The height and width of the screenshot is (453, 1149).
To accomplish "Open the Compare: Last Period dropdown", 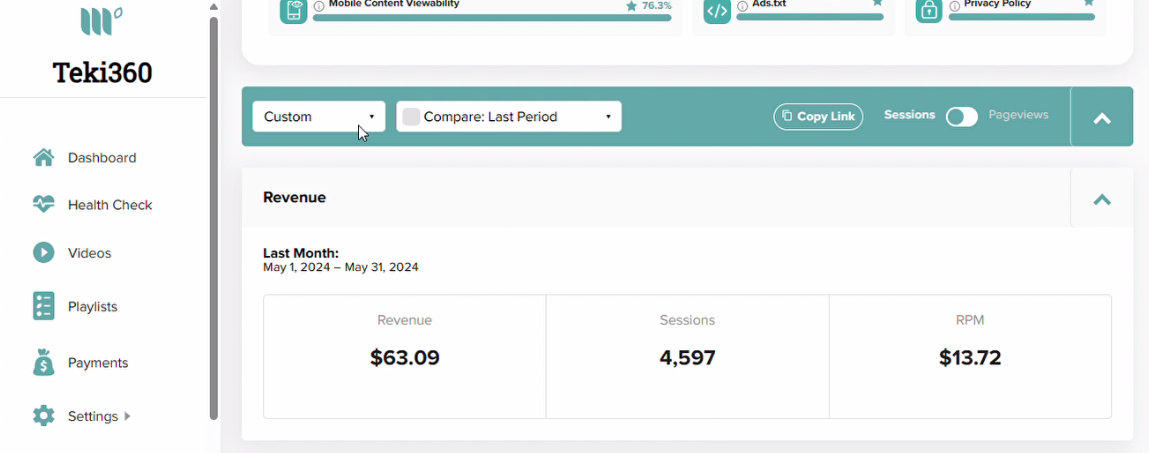I will [x=509, y=117].
